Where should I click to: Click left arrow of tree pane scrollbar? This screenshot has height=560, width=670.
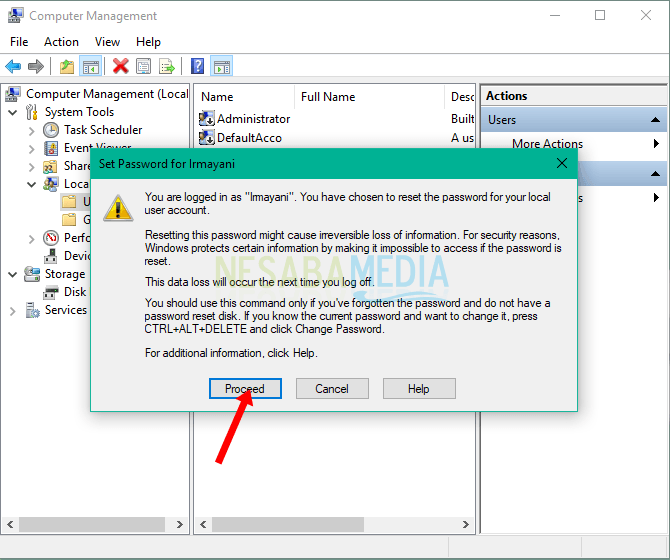[10, 524]
